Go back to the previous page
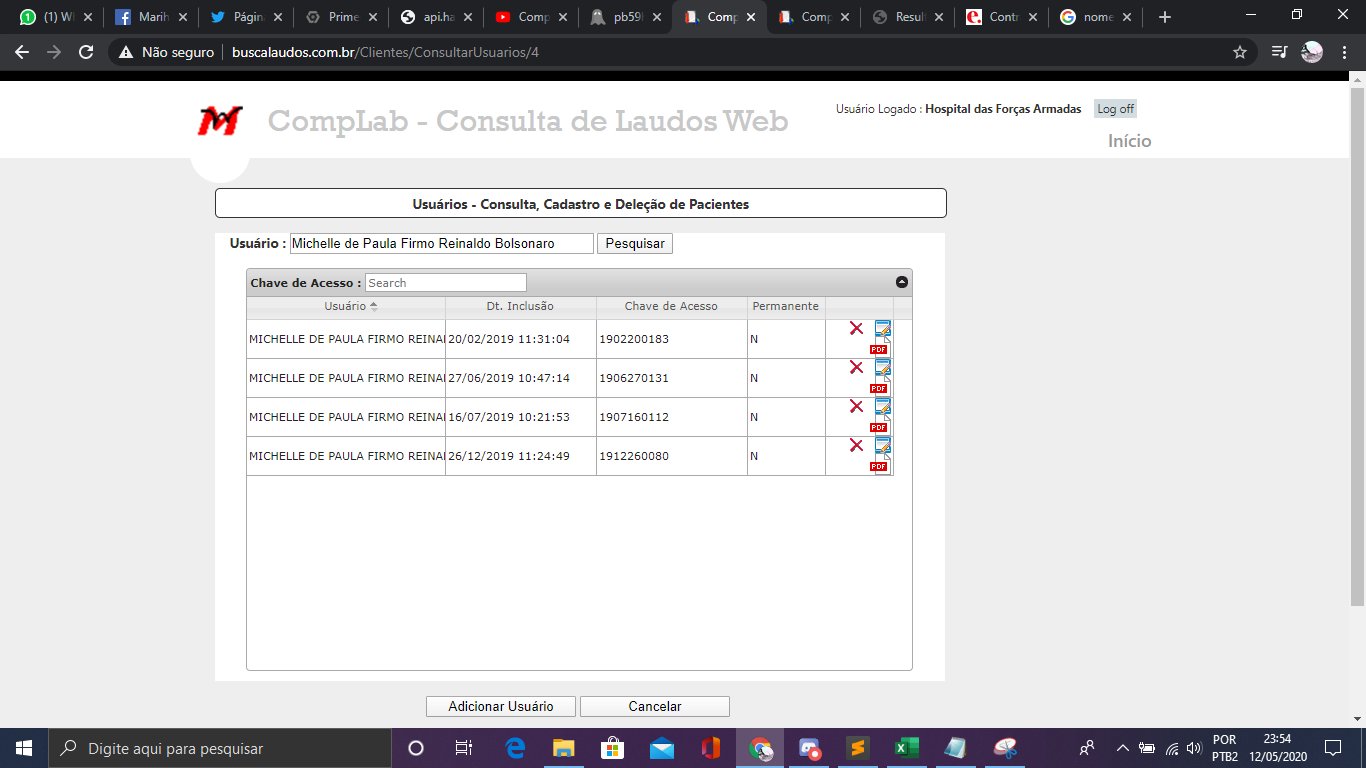The height and width of the screenshot is (768, 1366). point(22,52)
